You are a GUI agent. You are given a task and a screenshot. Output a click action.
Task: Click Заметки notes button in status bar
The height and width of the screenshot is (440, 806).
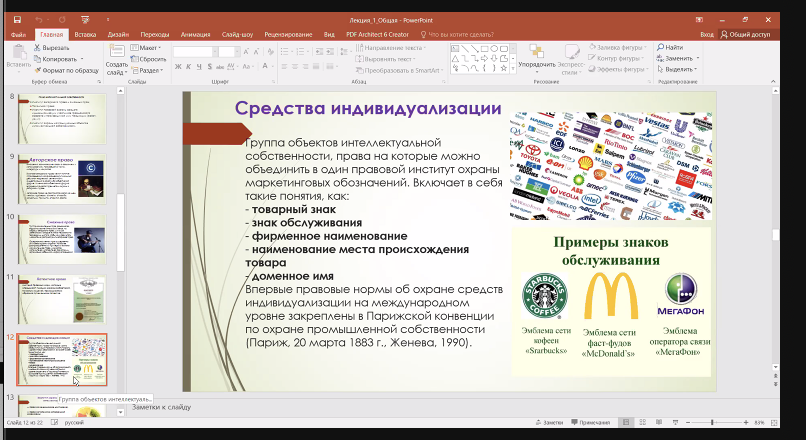coord(549,422)
